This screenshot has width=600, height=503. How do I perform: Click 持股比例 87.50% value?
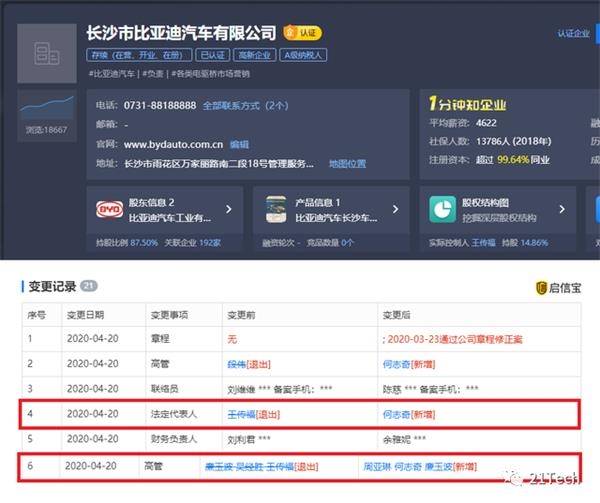(144, 243)
